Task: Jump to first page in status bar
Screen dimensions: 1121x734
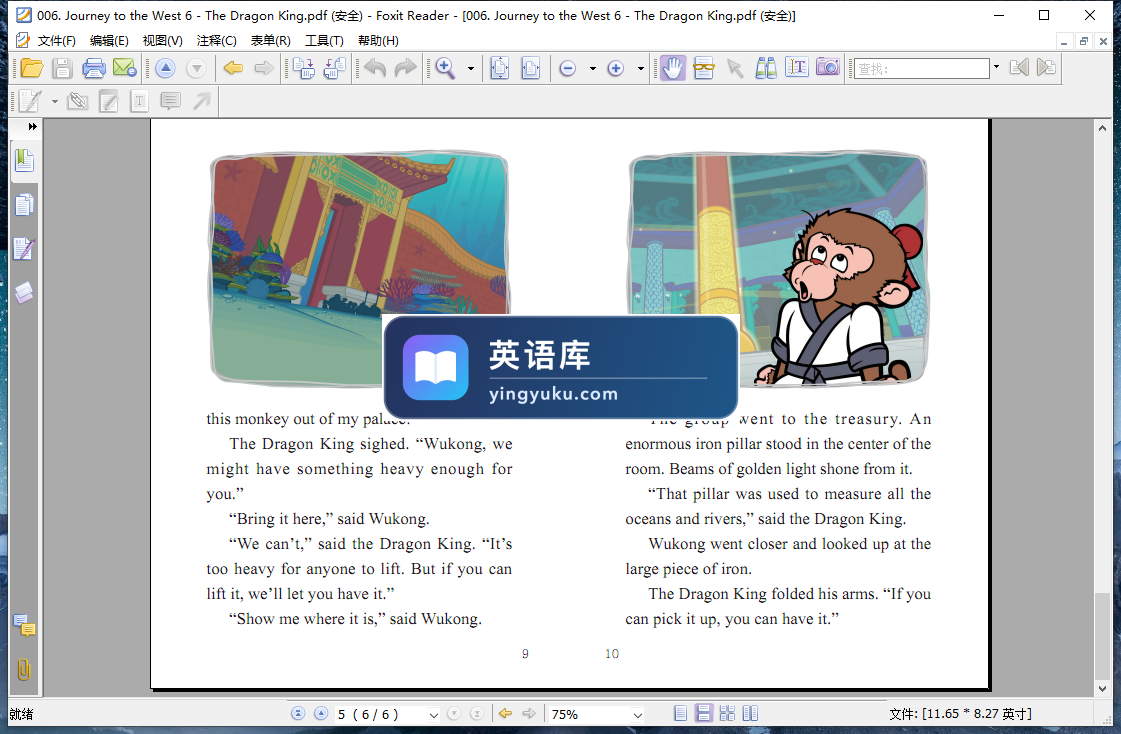Action: point(298,714)
